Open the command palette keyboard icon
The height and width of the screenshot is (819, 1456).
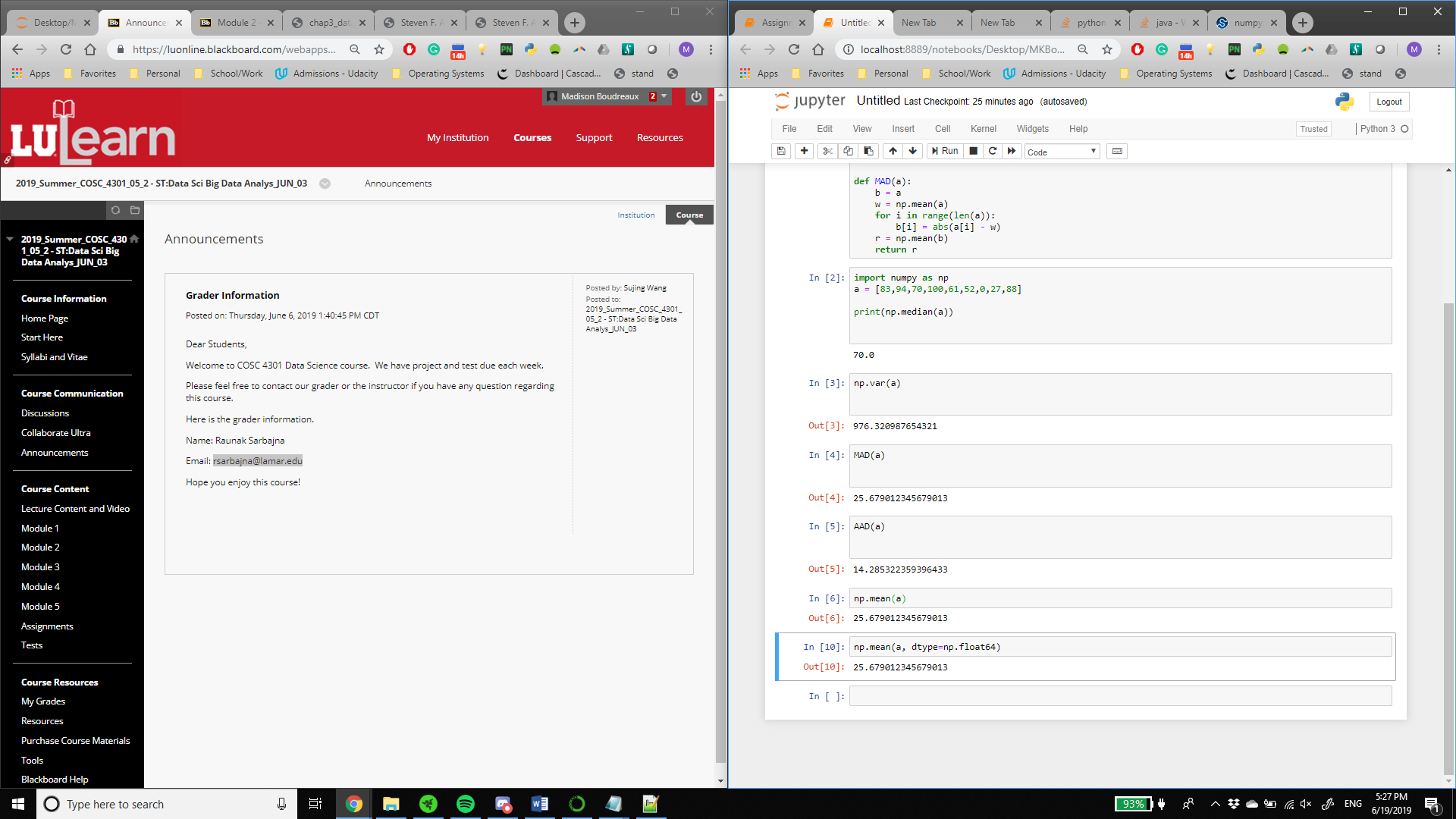coord(1117,151)
